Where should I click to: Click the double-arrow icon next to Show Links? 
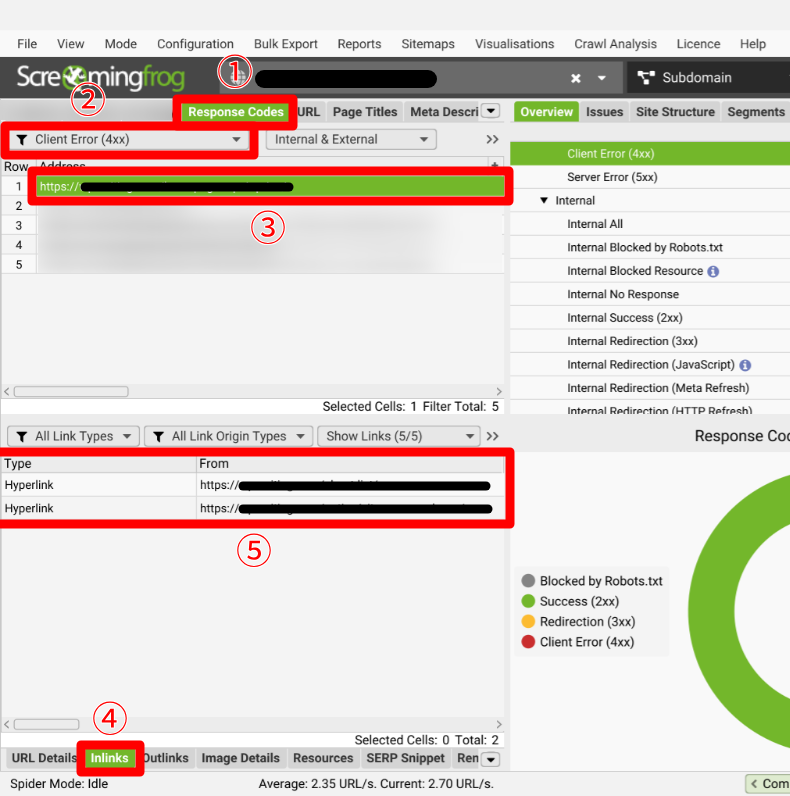point(492,436)
